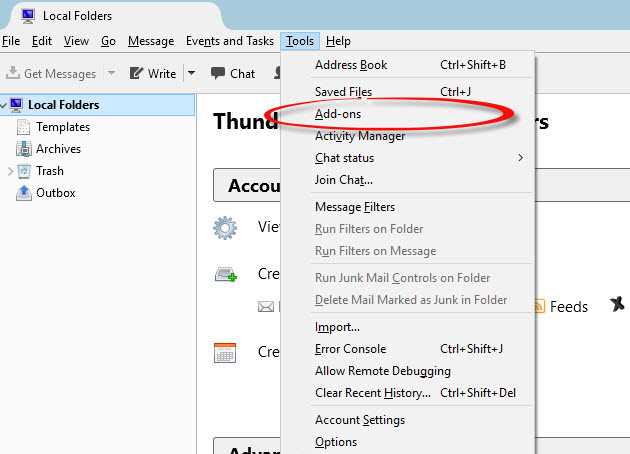Click the Get Messages download icon

click(x=13, y=73)
